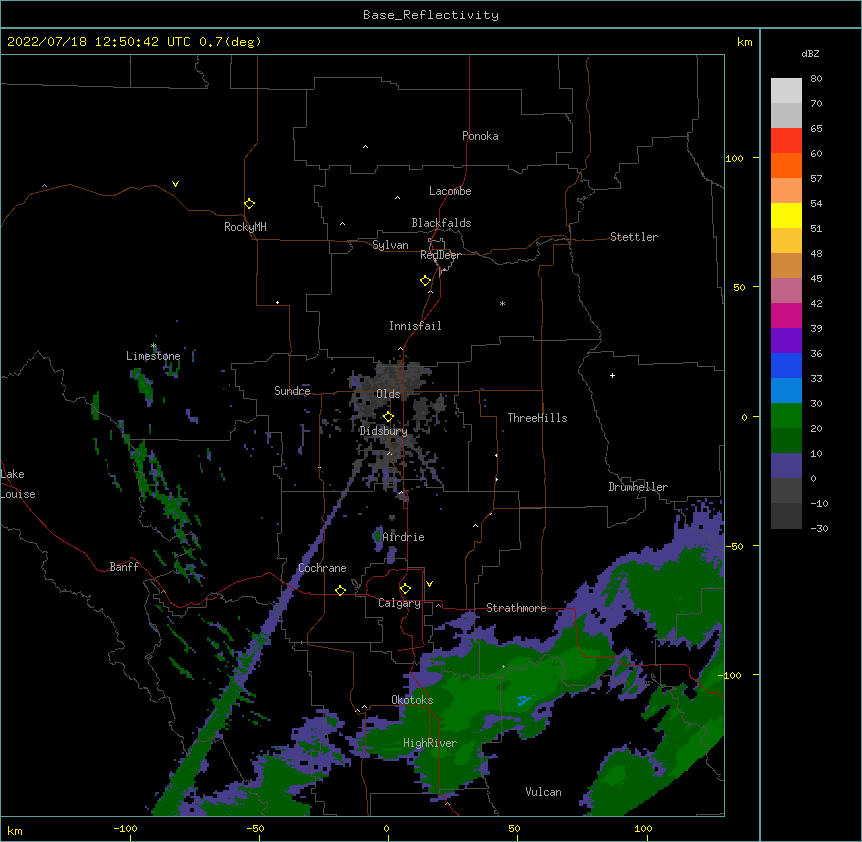Click the Sundre city label
The image size is (862, 842).
(292, 391)
